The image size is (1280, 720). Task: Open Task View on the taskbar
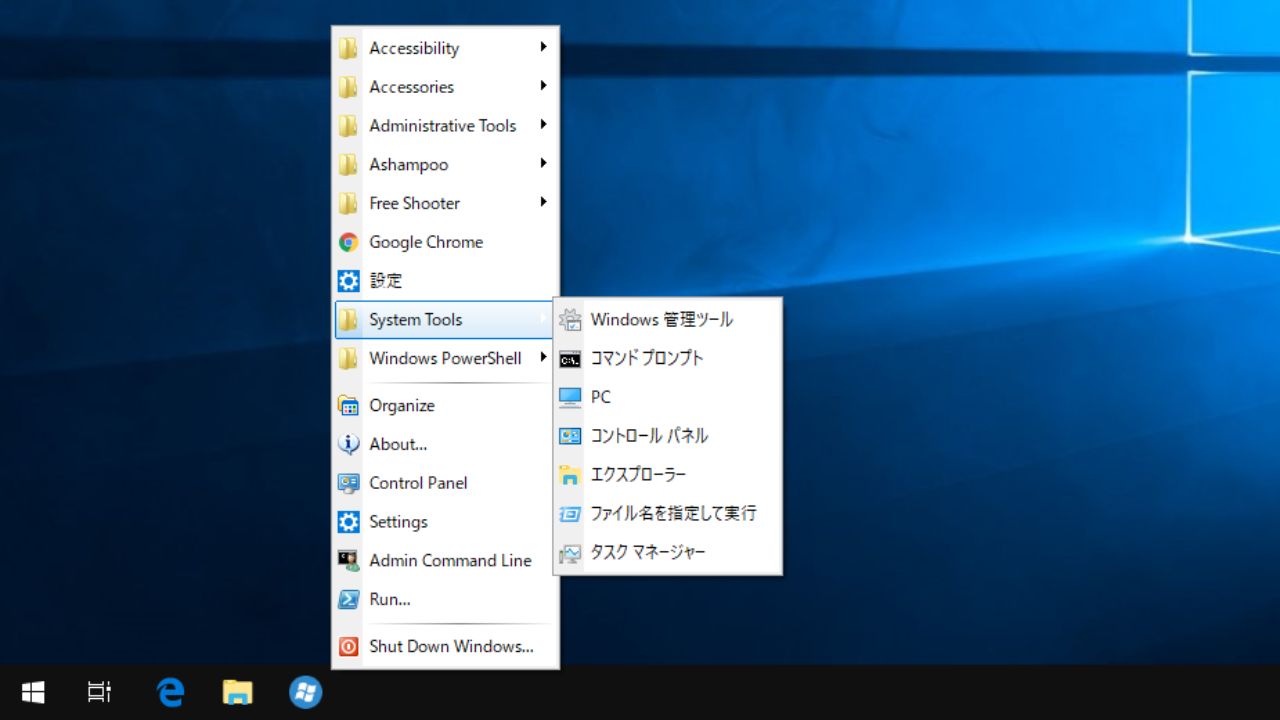tap(99, 692)
